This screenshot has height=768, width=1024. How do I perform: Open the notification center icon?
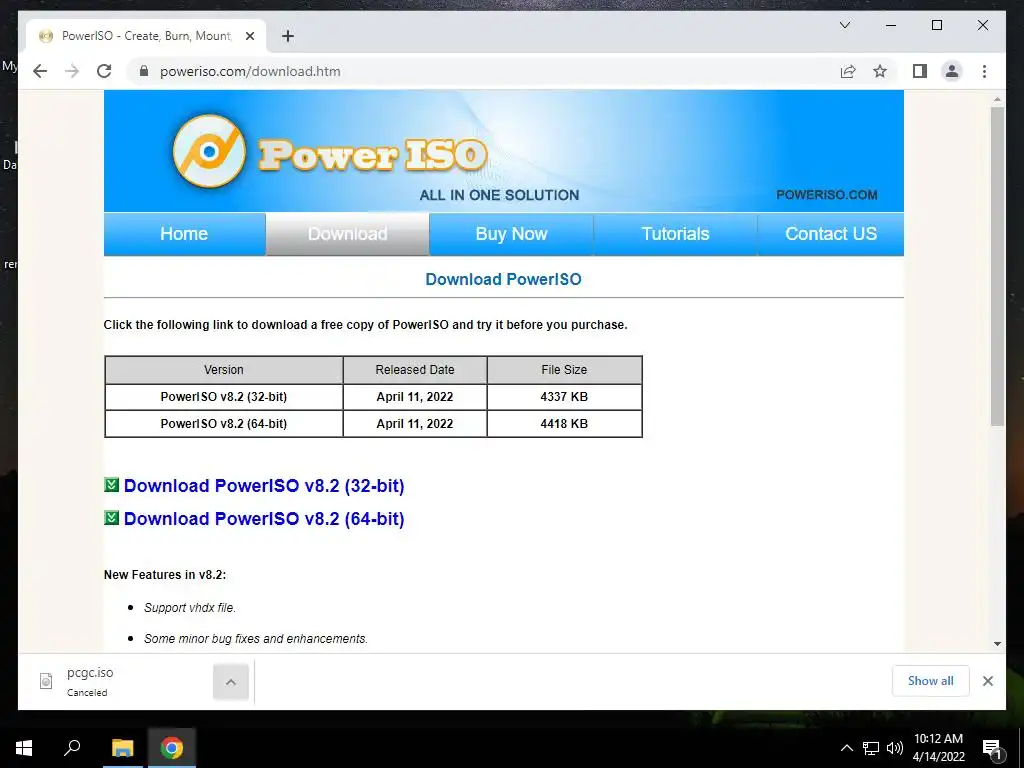point(992,748)
